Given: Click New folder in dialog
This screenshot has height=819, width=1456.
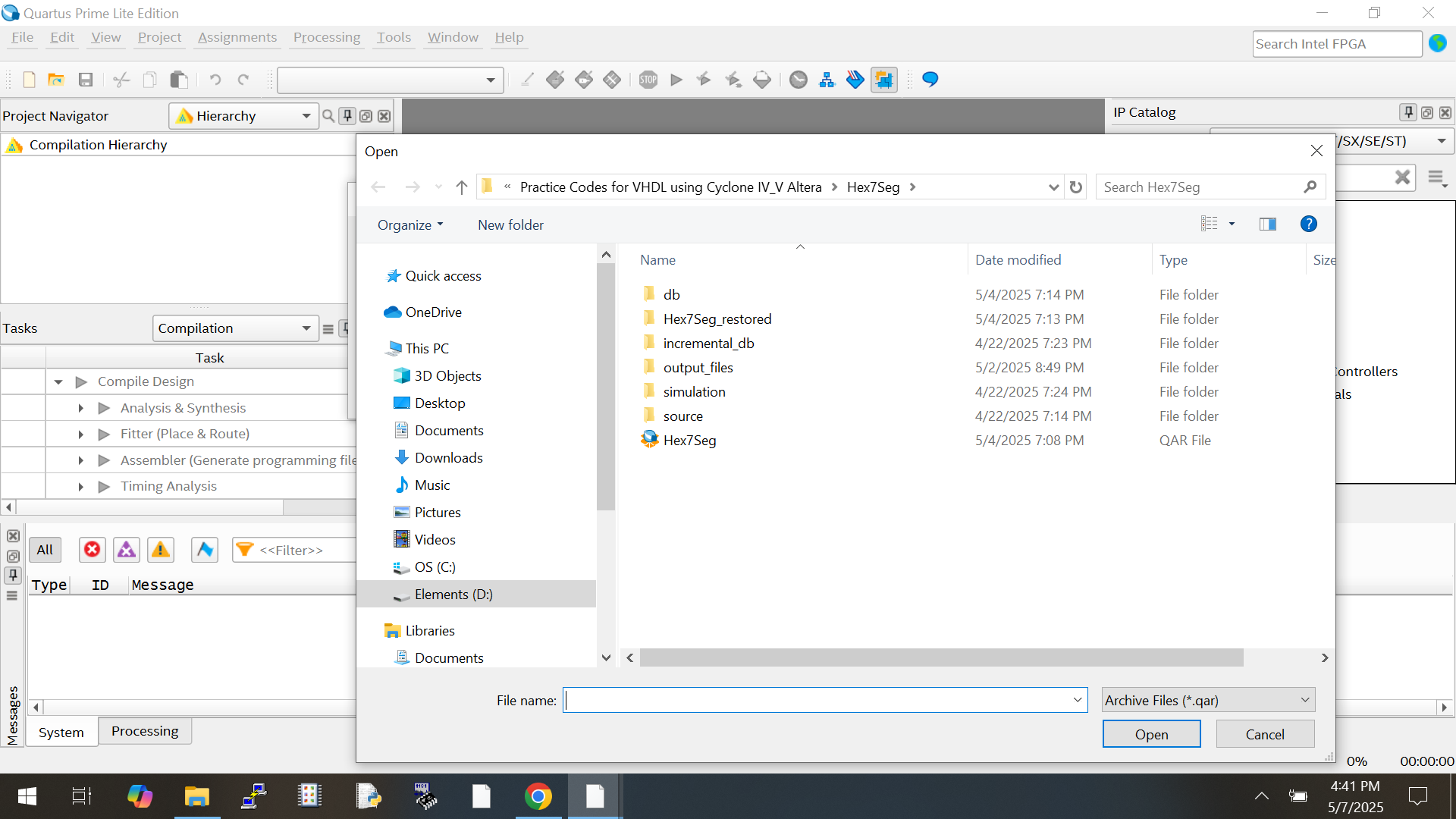Looking at the screenshot, I should point(510,224).
